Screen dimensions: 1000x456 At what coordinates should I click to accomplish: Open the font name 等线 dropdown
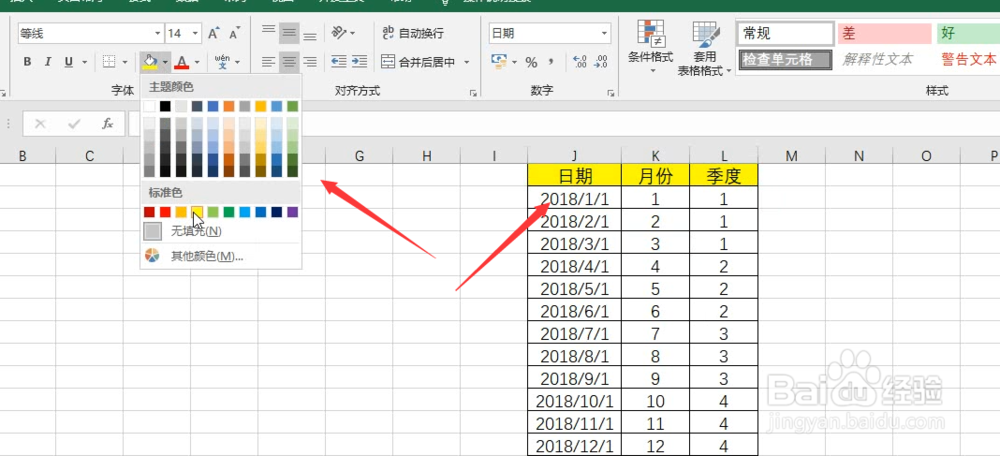[x=158, y=33]
